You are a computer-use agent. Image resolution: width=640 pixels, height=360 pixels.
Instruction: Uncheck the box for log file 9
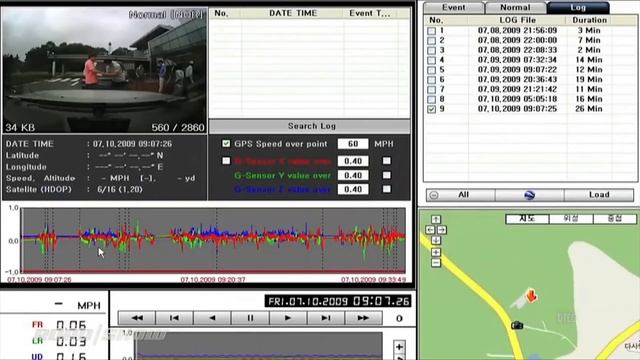point(431,109)
